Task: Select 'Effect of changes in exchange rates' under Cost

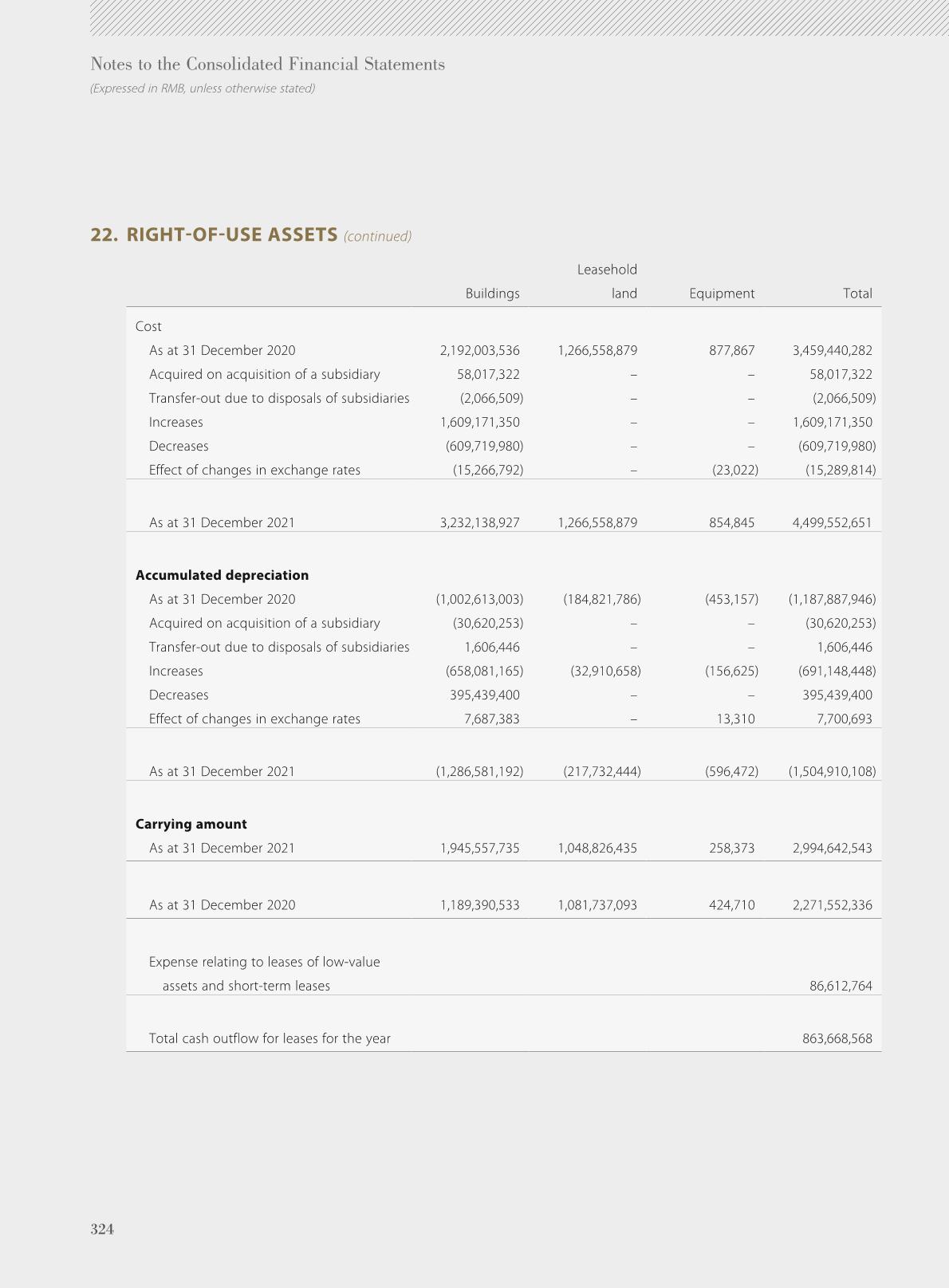Action: [254, 470]
